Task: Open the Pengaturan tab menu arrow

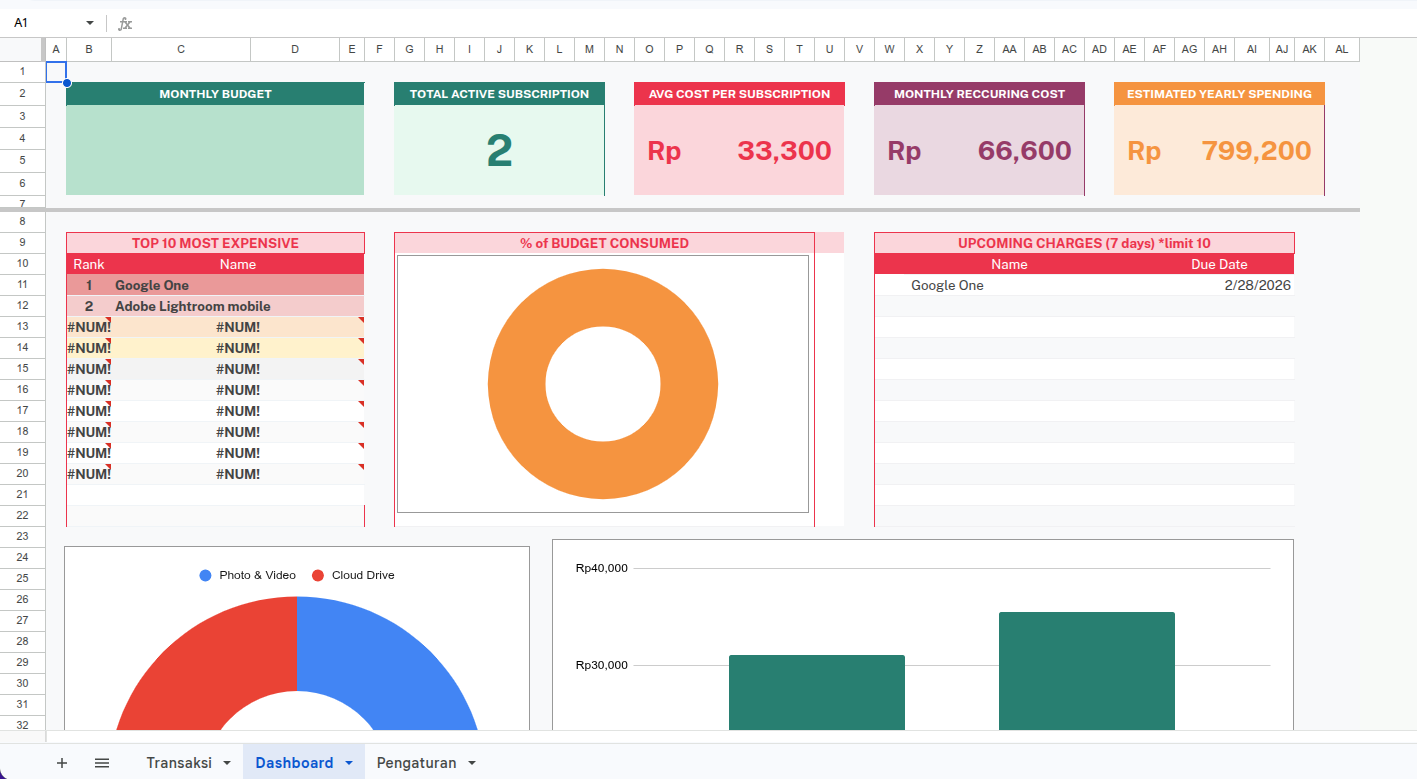Action: 472,763
